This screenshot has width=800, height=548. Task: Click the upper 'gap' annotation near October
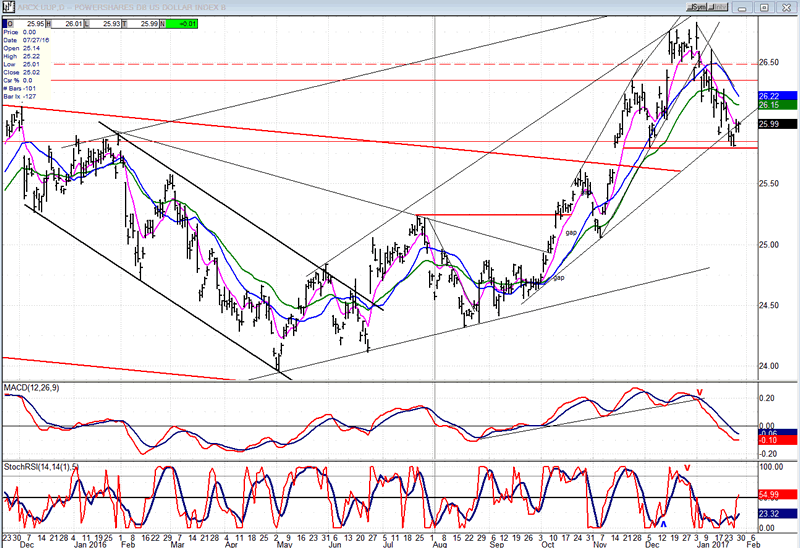[571, 233]
